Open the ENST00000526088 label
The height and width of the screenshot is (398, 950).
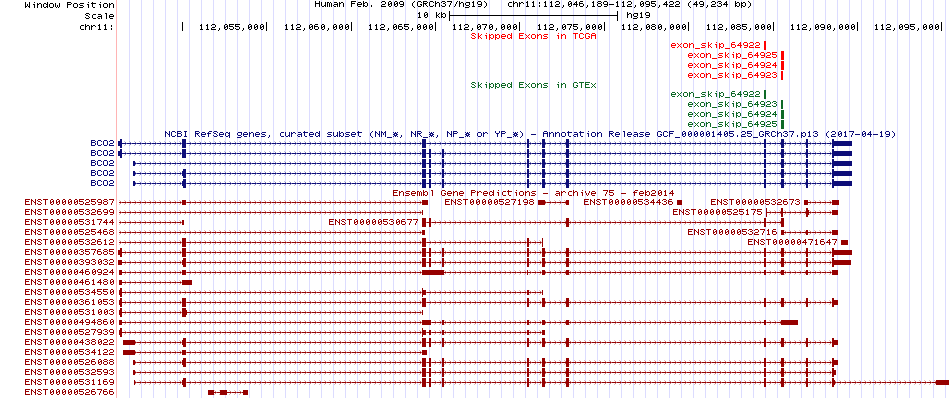[x=70, y=362]
